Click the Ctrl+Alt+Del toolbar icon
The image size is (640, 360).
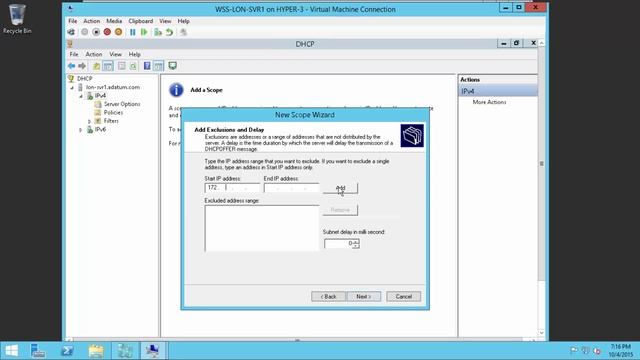pos(71,32)
